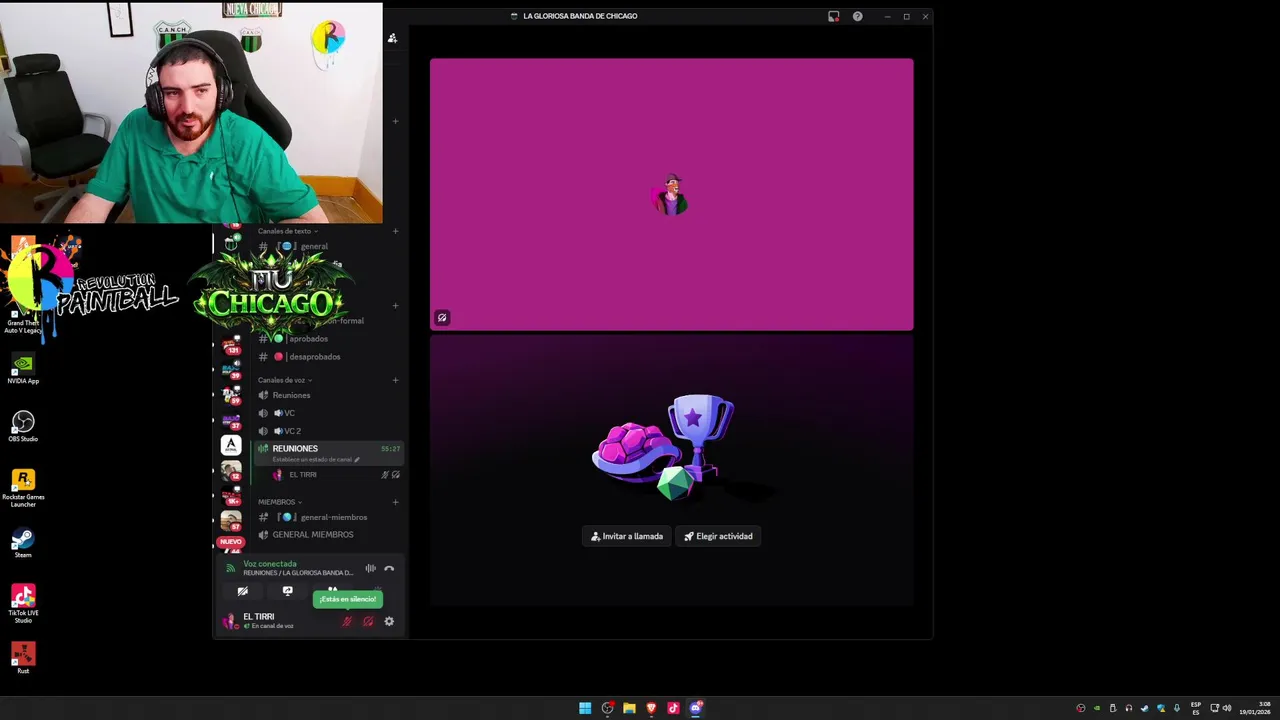Open the aprobados channel
The image size is (1280, 720).
point(329,338)
